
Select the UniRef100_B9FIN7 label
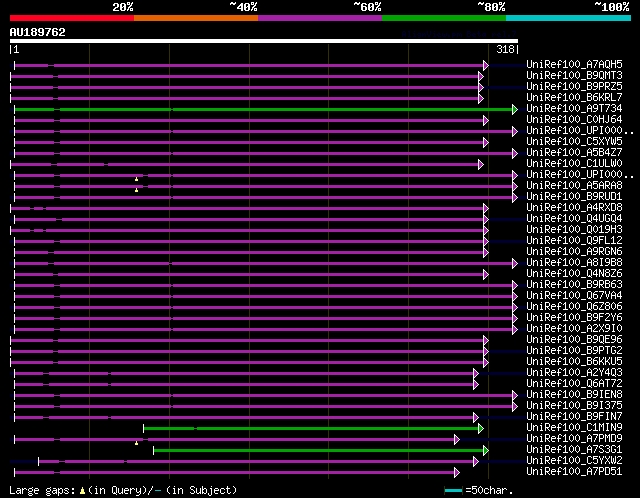pos(574,417)
